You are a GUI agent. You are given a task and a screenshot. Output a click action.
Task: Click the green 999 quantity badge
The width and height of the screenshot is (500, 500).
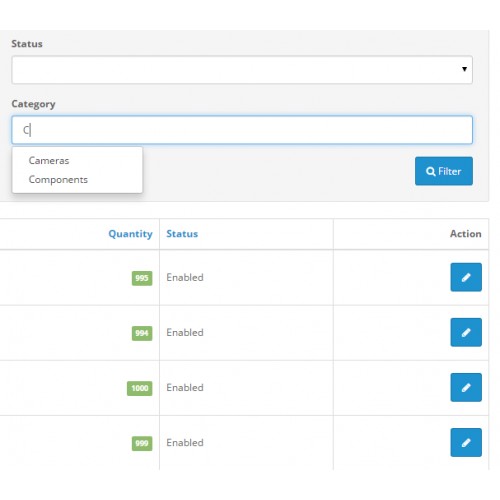142,443
